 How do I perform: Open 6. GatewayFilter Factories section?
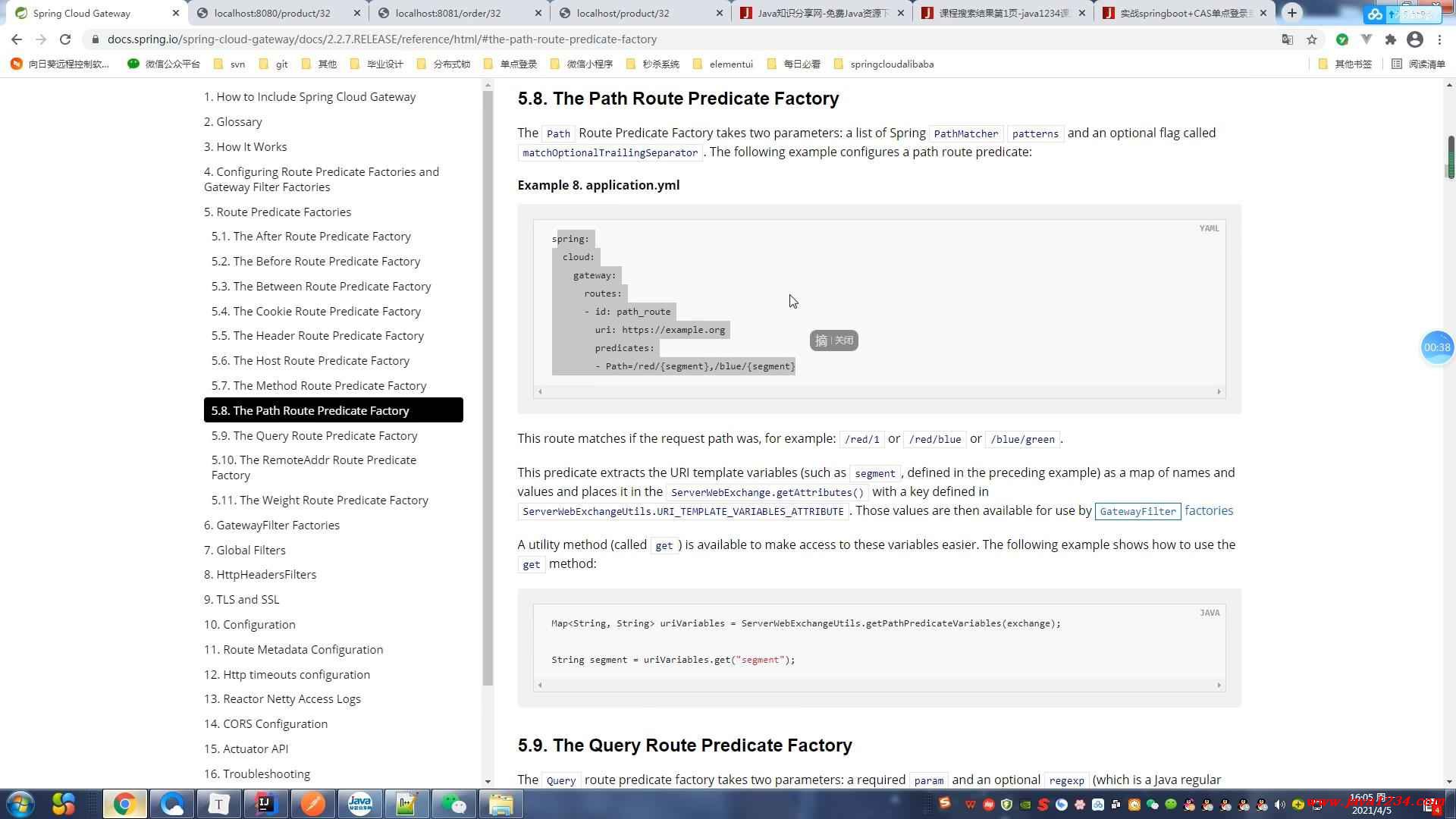click(x=271, y=525)
